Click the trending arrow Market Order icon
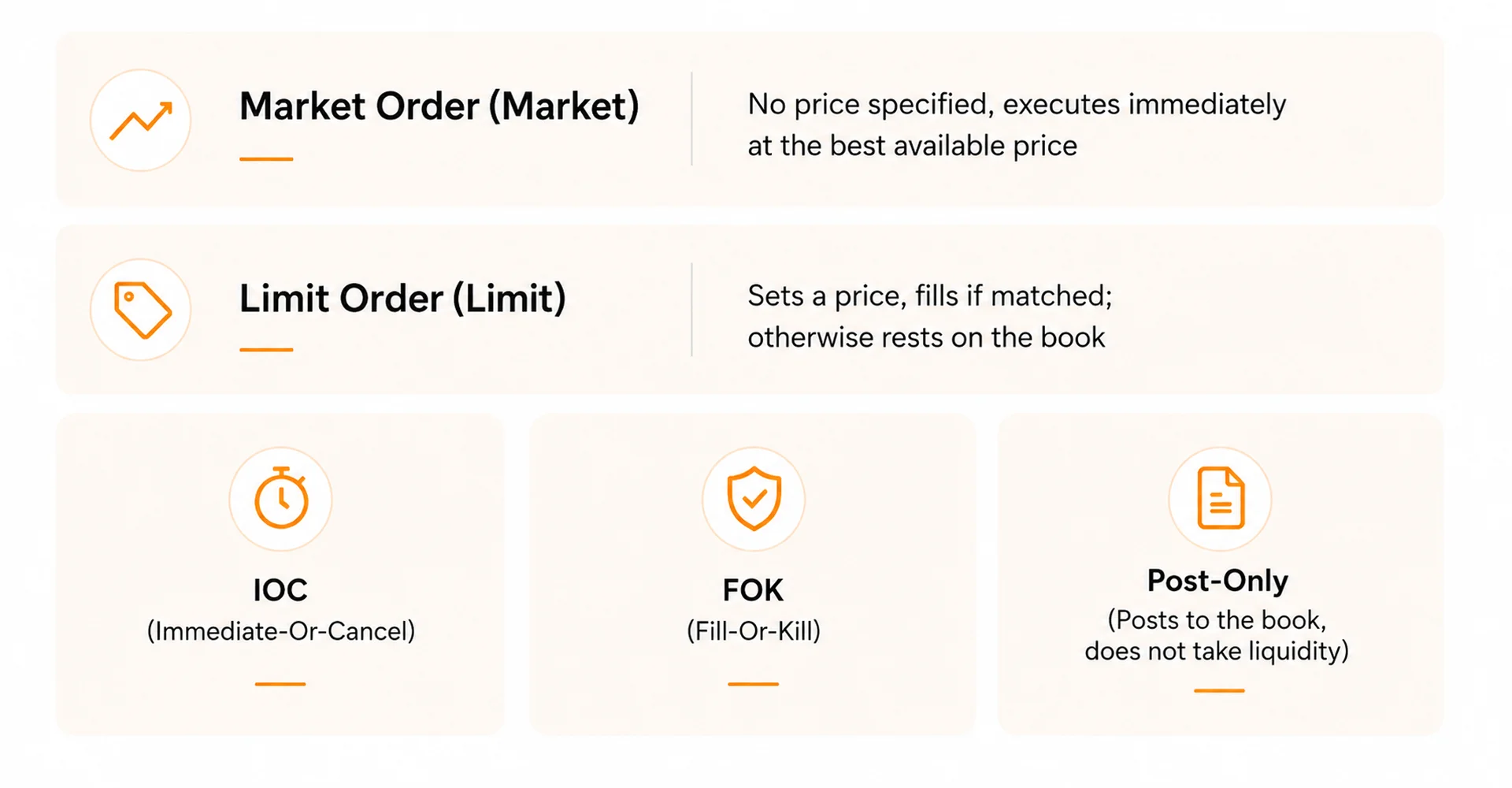The height and width of the screenshot is (788, 1512). [141, 121]
